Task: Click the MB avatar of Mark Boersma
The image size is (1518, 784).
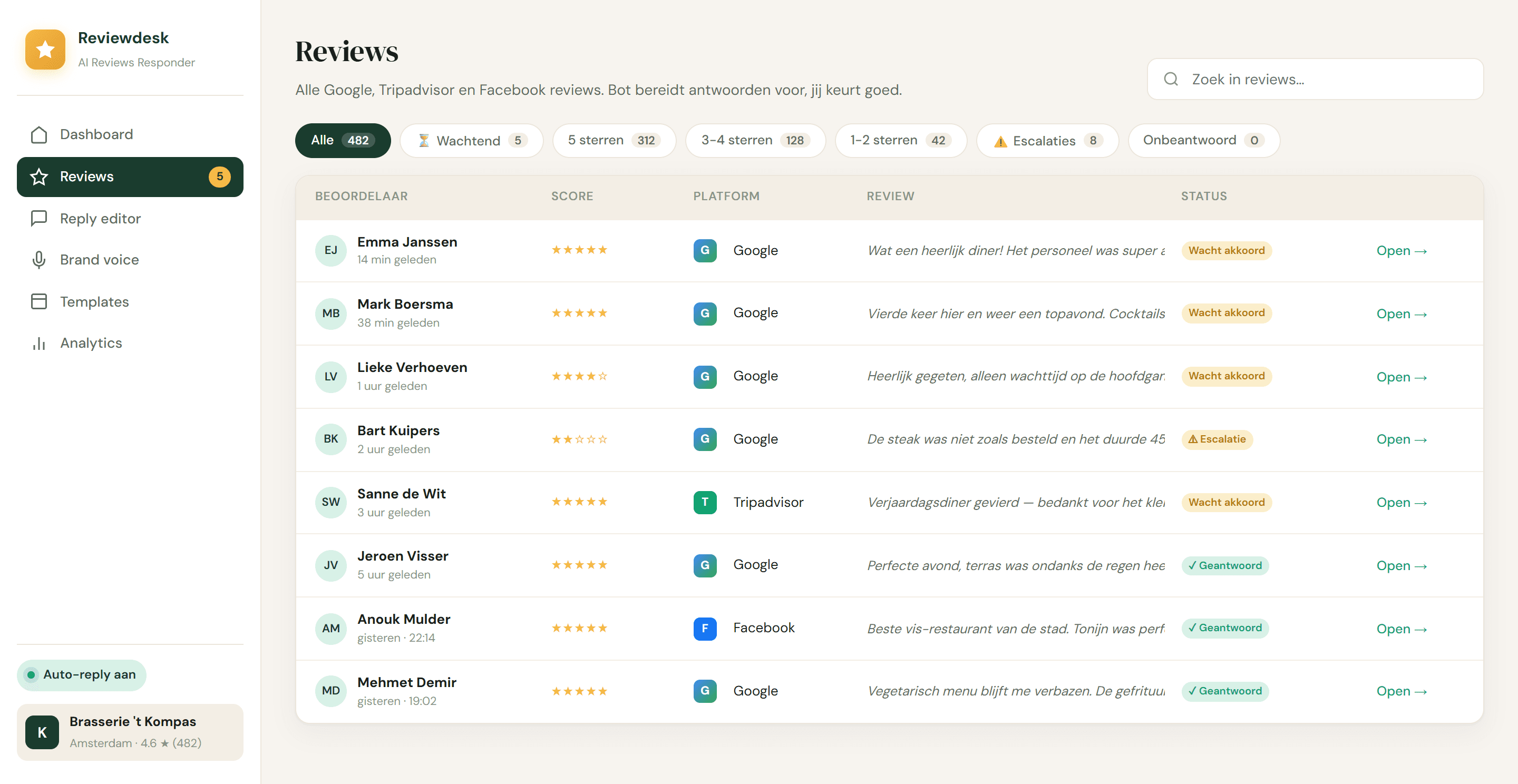Action: (x=330, y=313)
